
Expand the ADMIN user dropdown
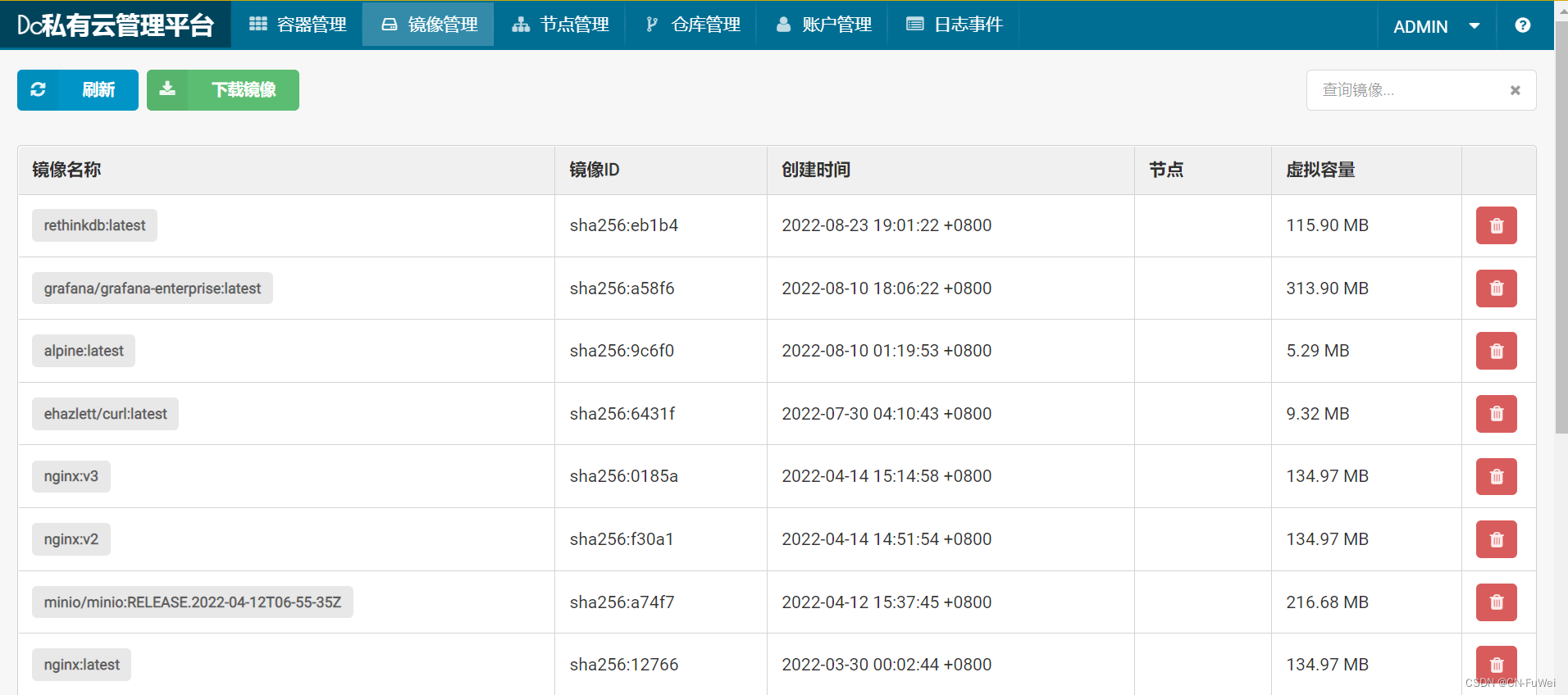1436,26
